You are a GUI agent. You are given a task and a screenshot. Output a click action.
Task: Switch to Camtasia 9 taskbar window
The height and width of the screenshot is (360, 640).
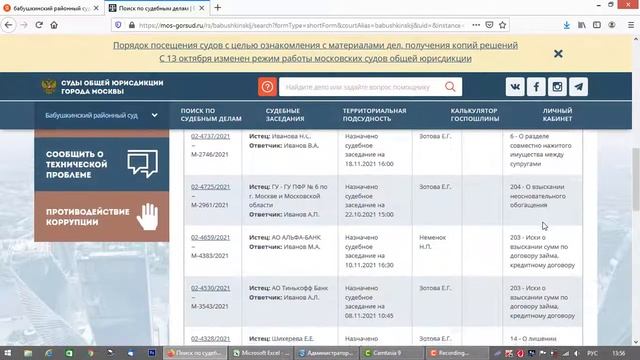coord(391,353)
